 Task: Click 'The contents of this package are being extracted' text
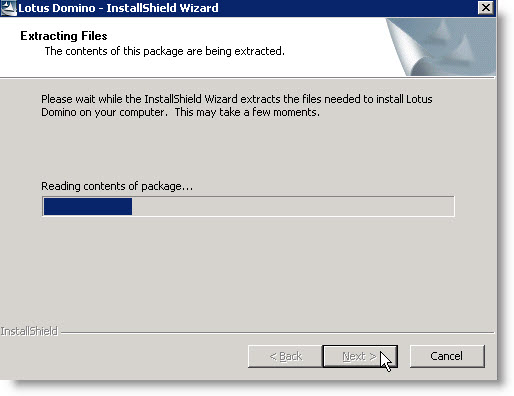[x=165, y=51]
